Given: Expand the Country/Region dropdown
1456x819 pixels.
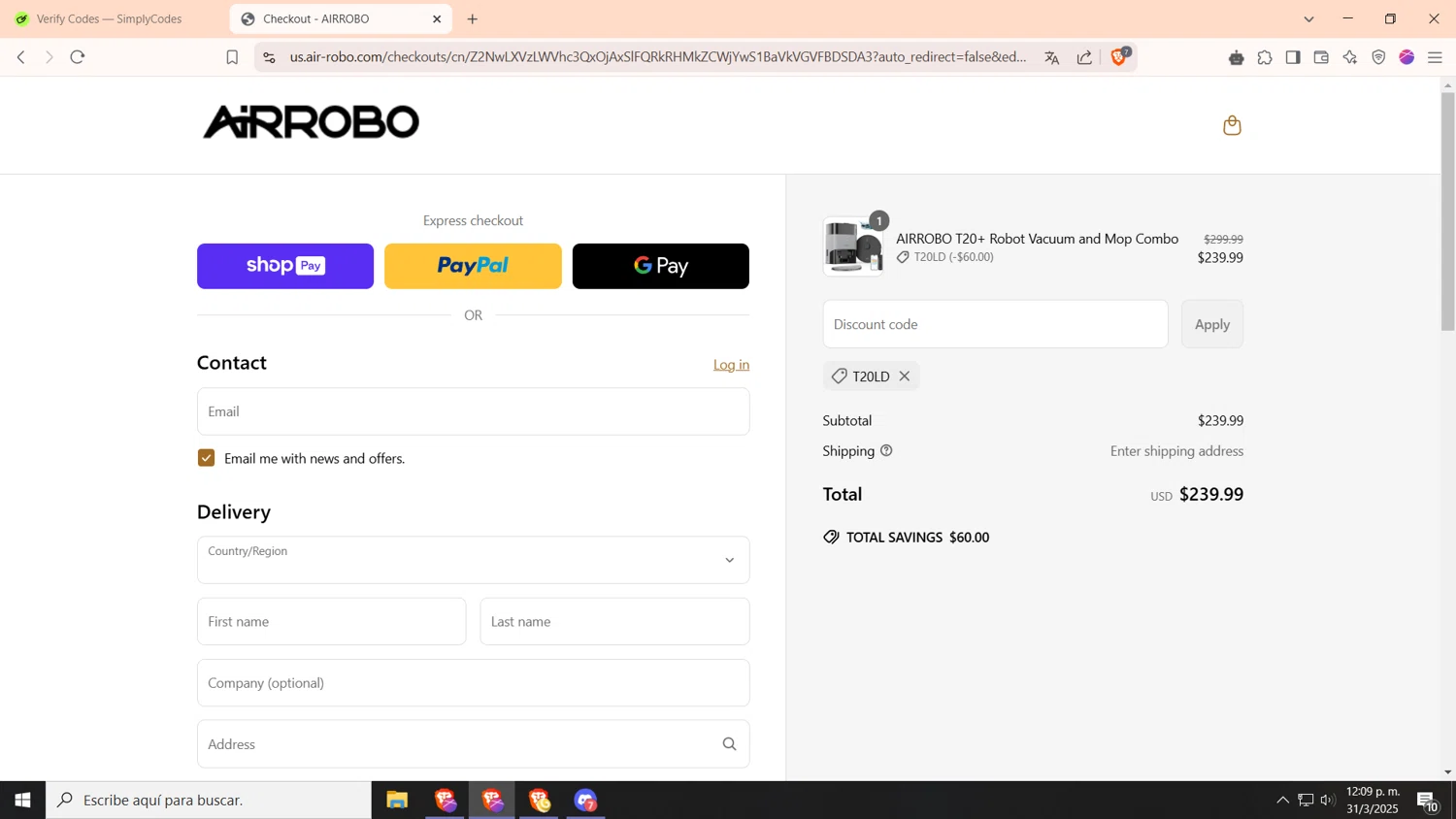Looking at the screenshot, I should [x=473, y=560].
